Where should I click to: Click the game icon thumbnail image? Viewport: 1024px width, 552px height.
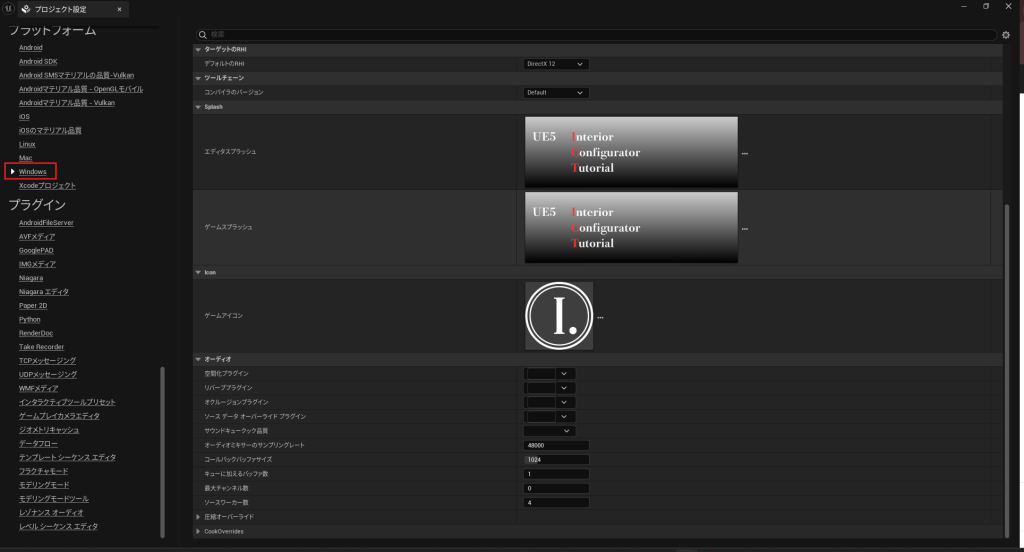tap(559, 316)
